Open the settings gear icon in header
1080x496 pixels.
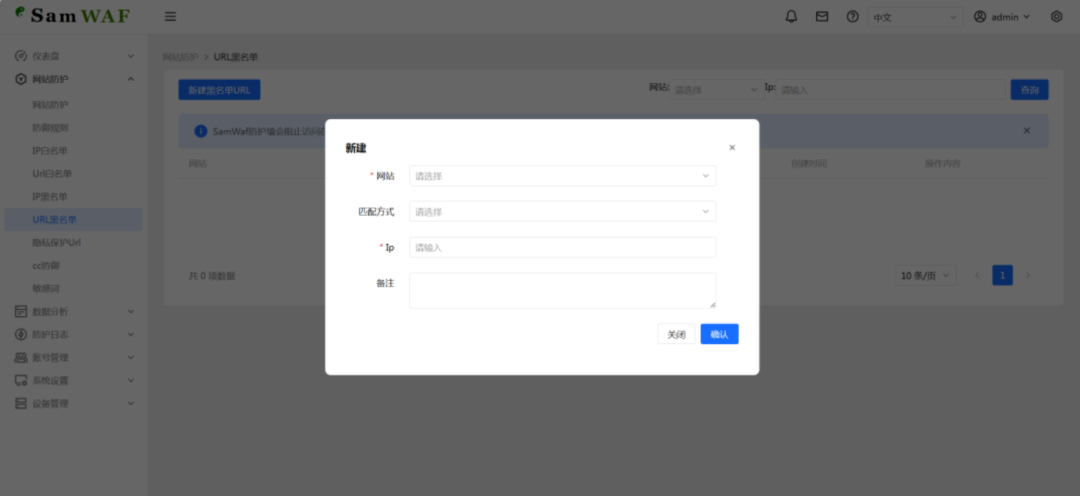(x=1057, y=17)
